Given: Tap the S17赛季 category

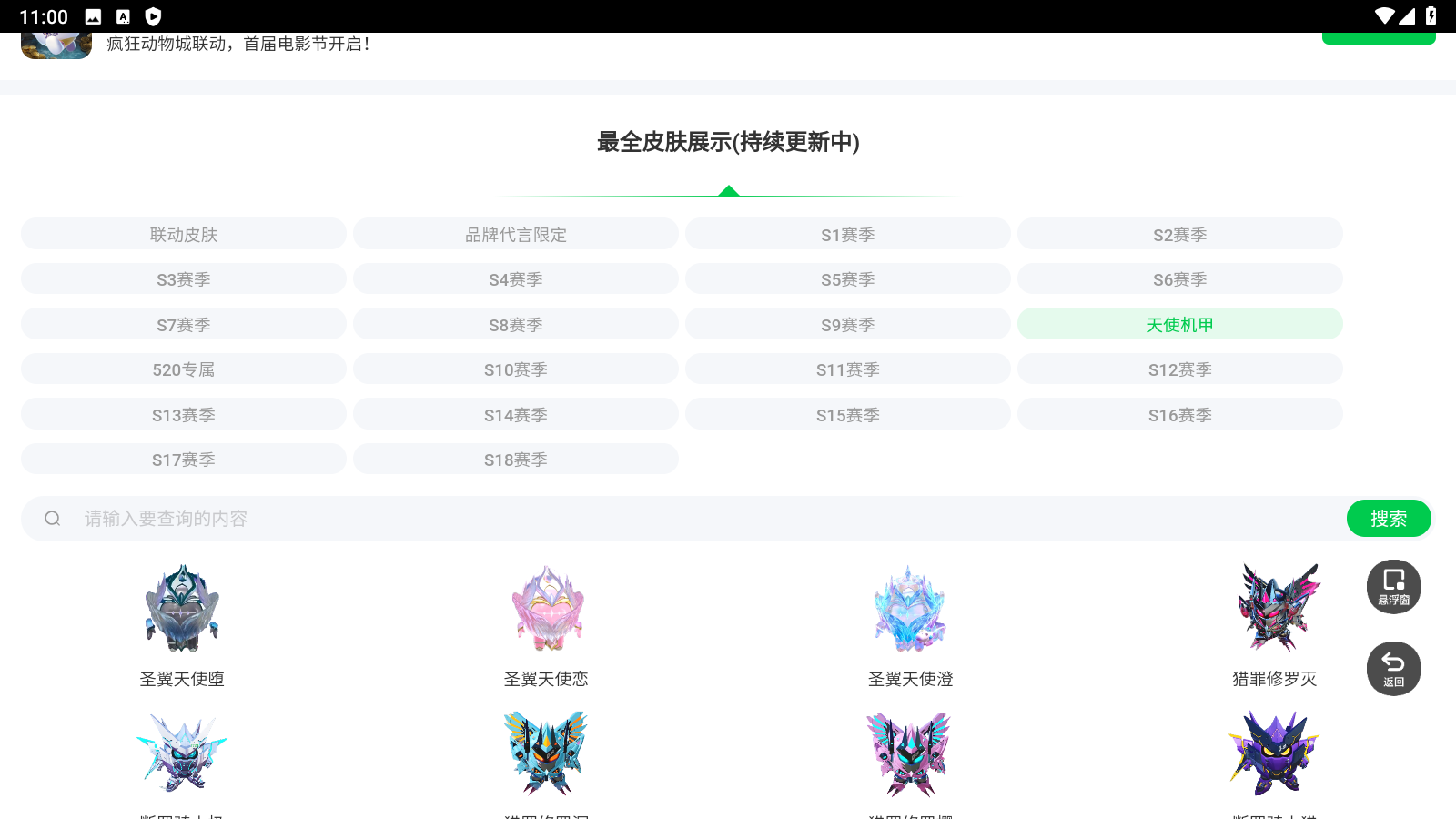Looking at the screenshot, I should point(183,460).
